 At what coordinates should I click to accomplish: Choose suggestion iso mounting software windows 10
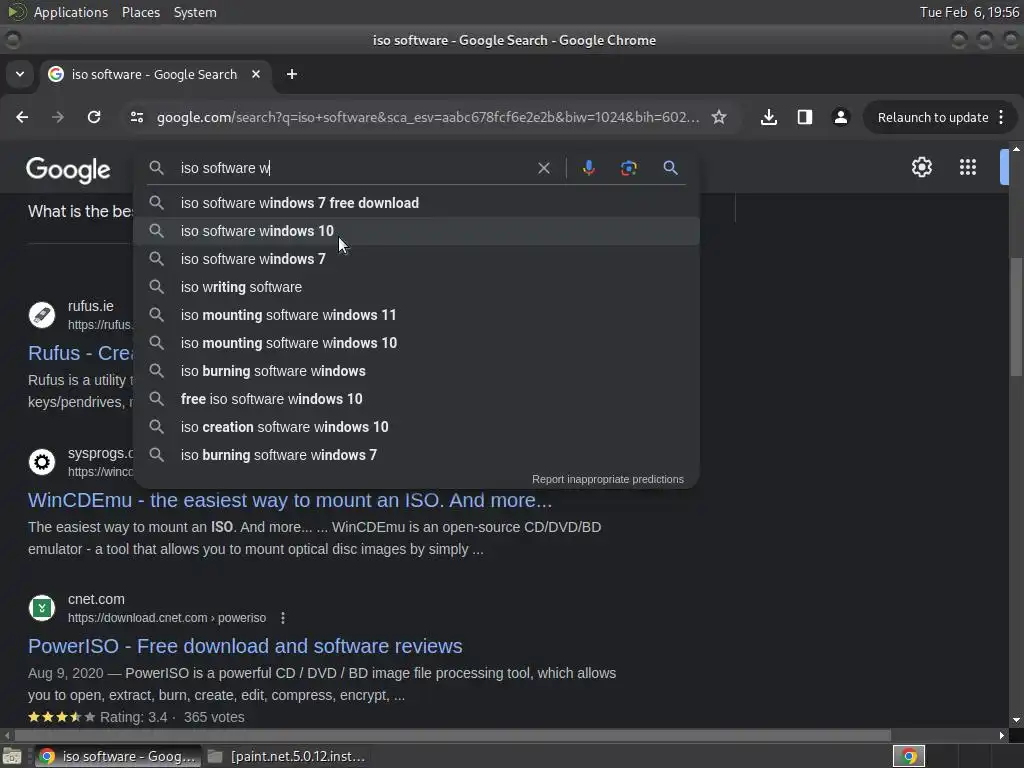(x=417, y=343)
